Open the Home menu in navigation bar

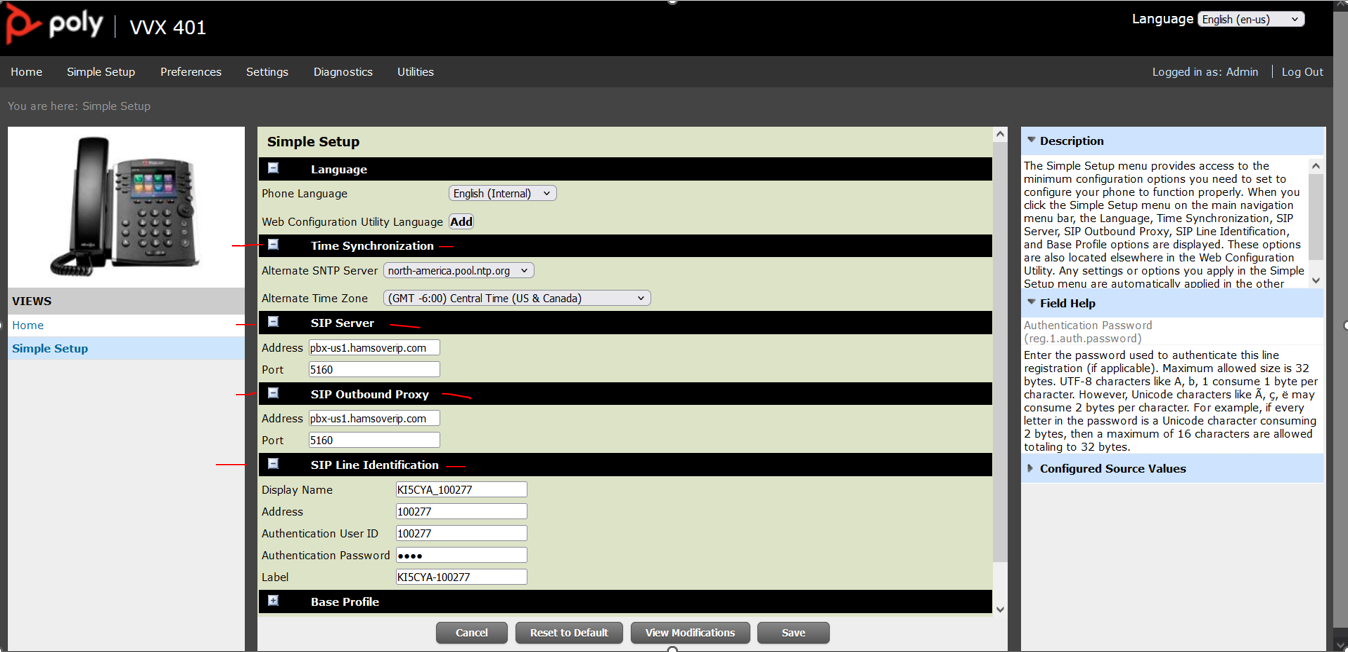[x=26, y=72]
